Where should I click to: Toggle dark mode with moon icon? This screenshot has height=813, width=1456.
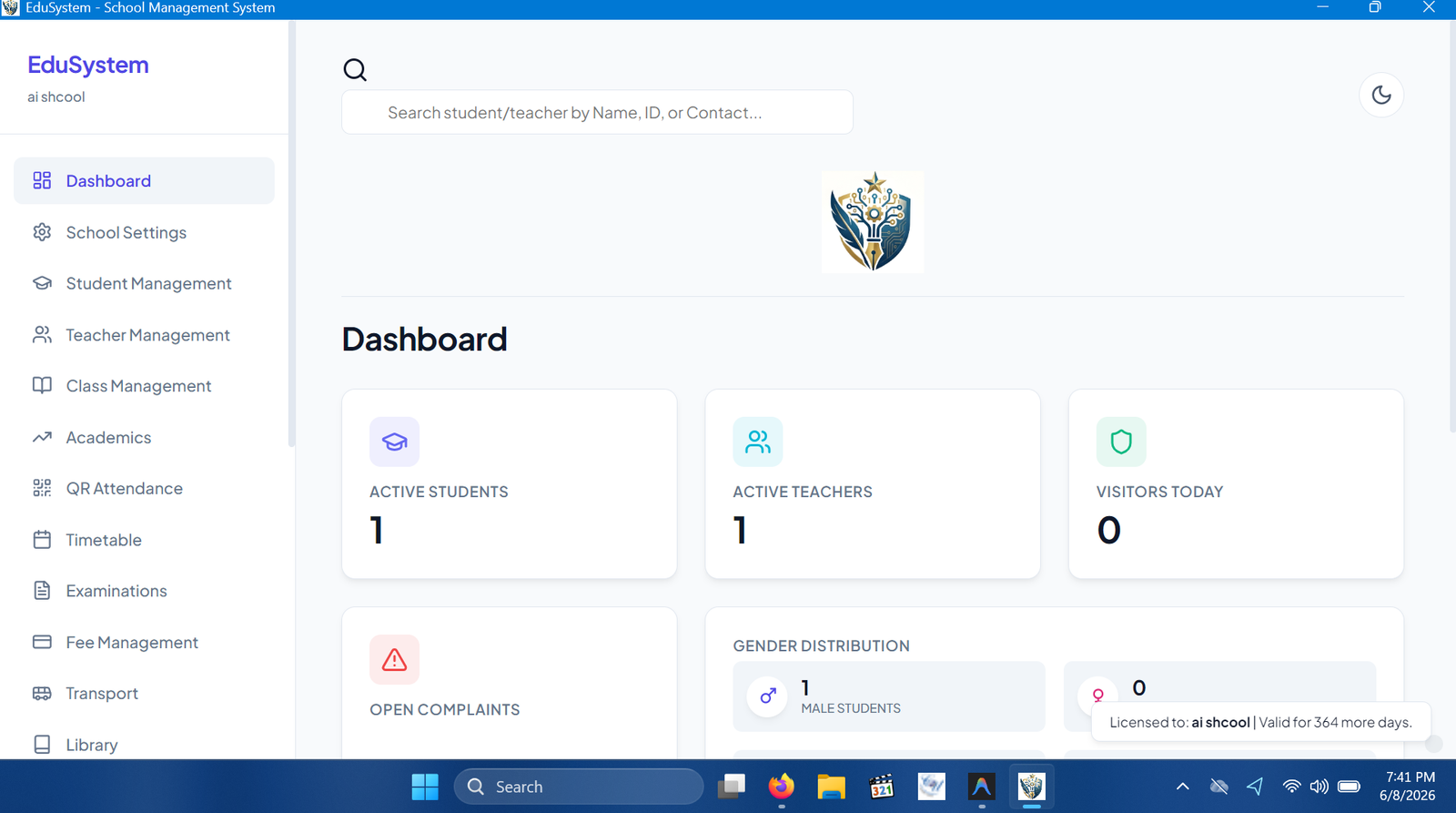point(1381,95)
